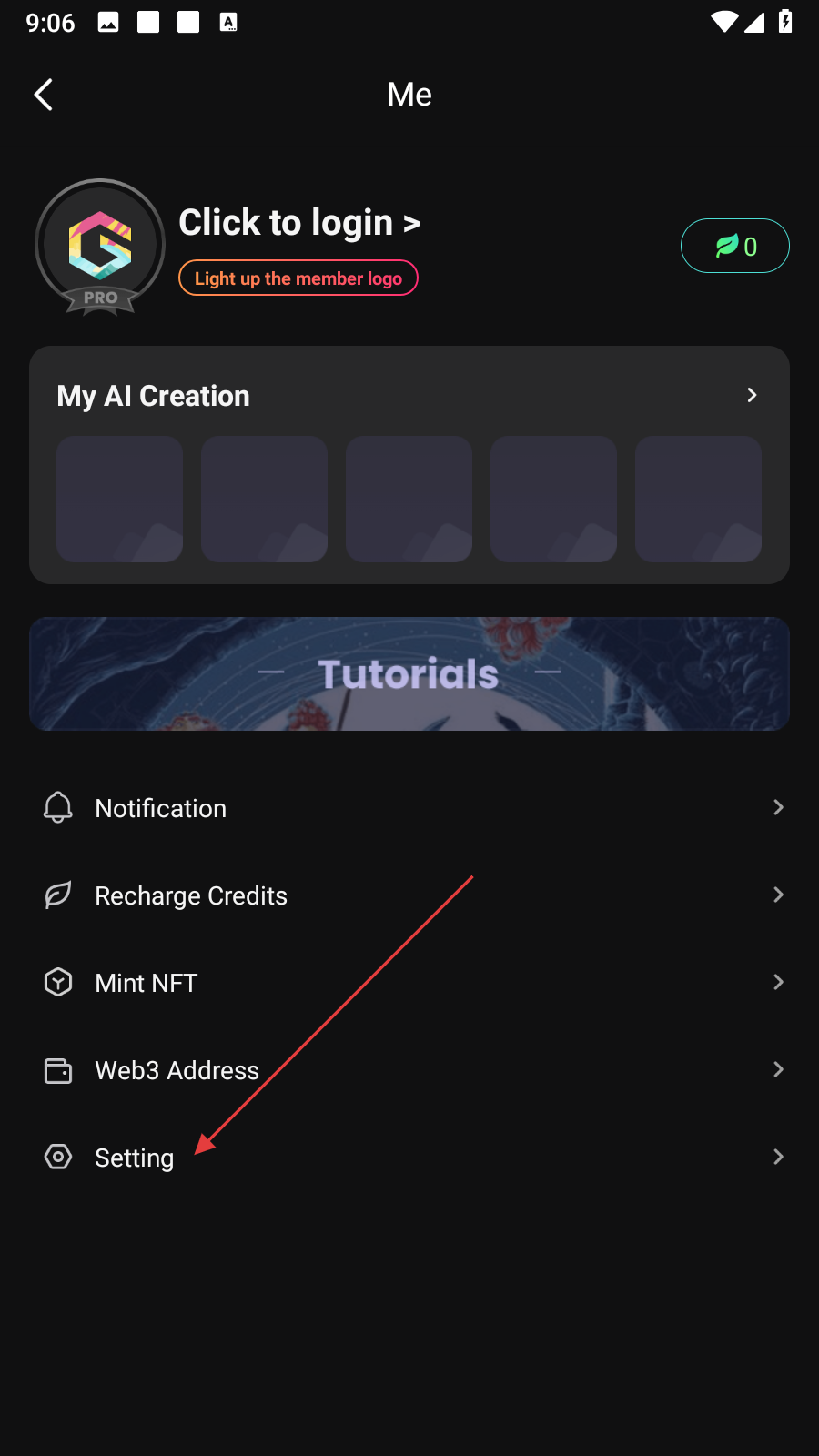
Task: Click the Web3 Address wallet icon
Action: tap(58, 1070)
